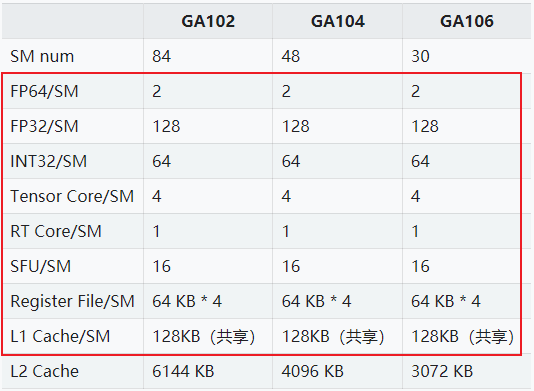Click GA102's 64 KB * 4 register cell
The height and width of the screenshot is (391, 534).
point(187,301)
